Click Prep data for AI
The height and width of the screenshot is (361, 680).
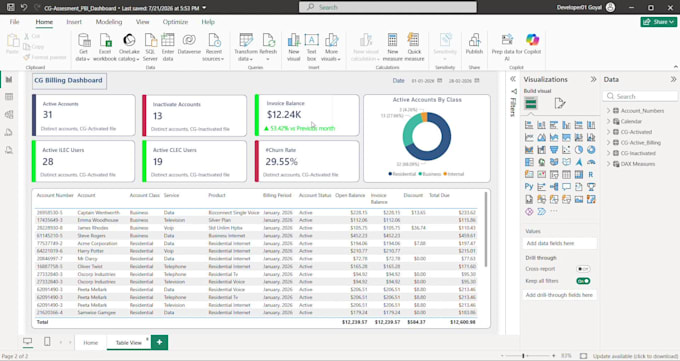pos(507,47)
